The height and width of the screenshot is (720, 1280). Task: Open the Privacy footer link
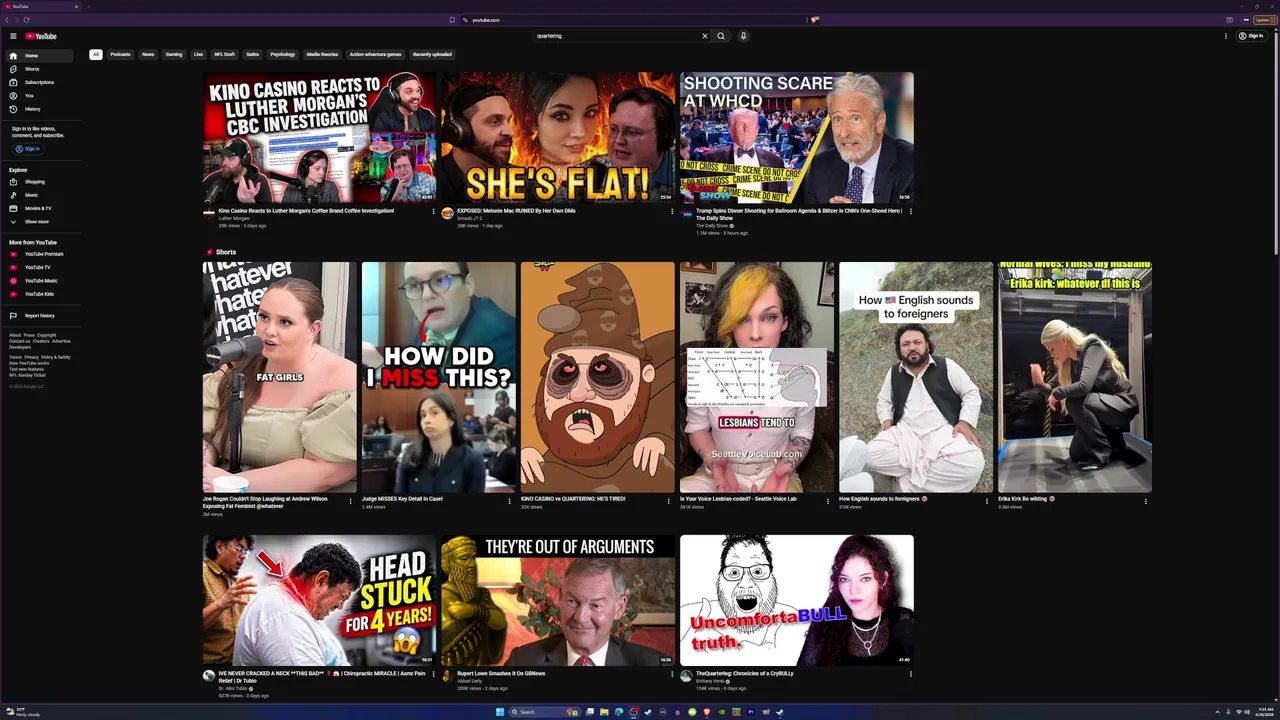point(31,357)
